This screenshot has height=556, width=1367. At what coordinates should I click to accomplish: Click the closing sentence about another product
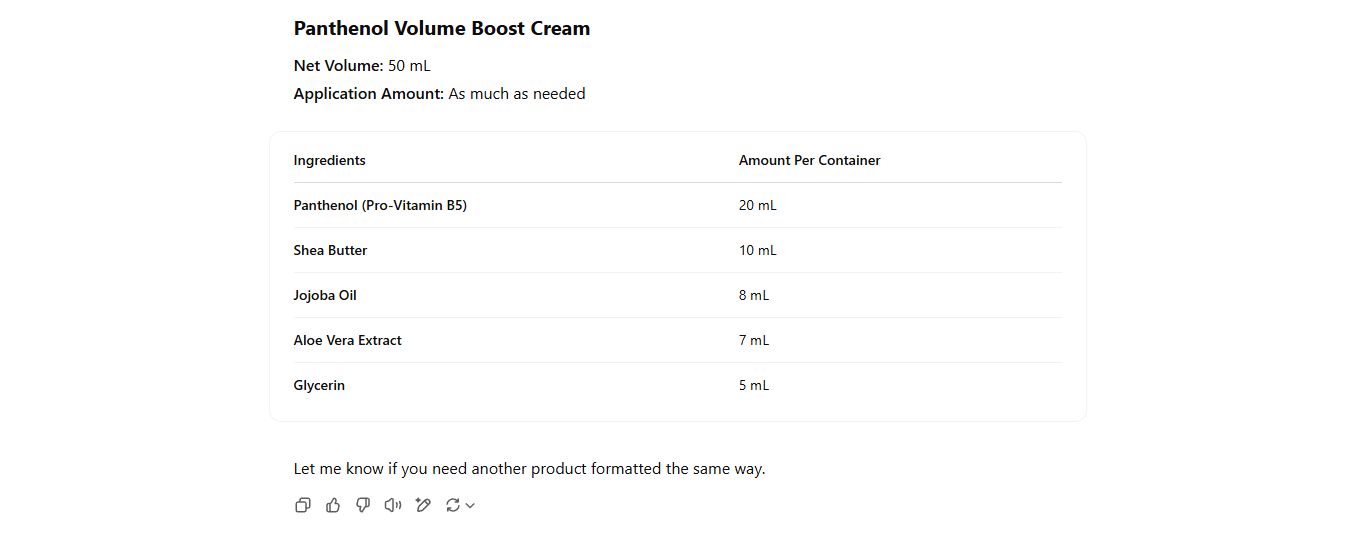[529, 469]
